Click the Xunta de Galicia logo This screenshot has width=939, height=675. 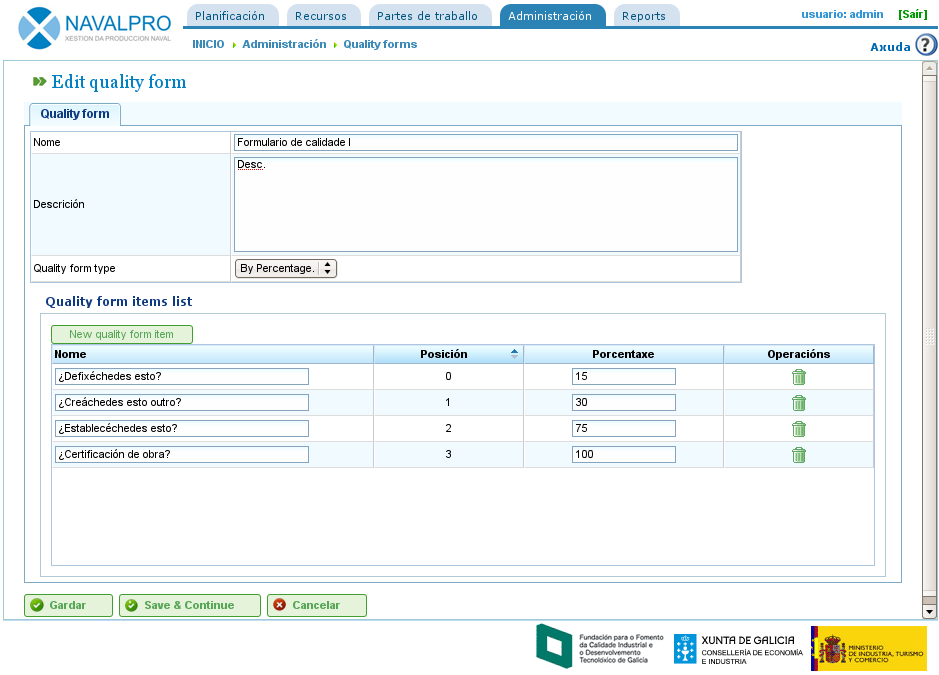[738, 648]
